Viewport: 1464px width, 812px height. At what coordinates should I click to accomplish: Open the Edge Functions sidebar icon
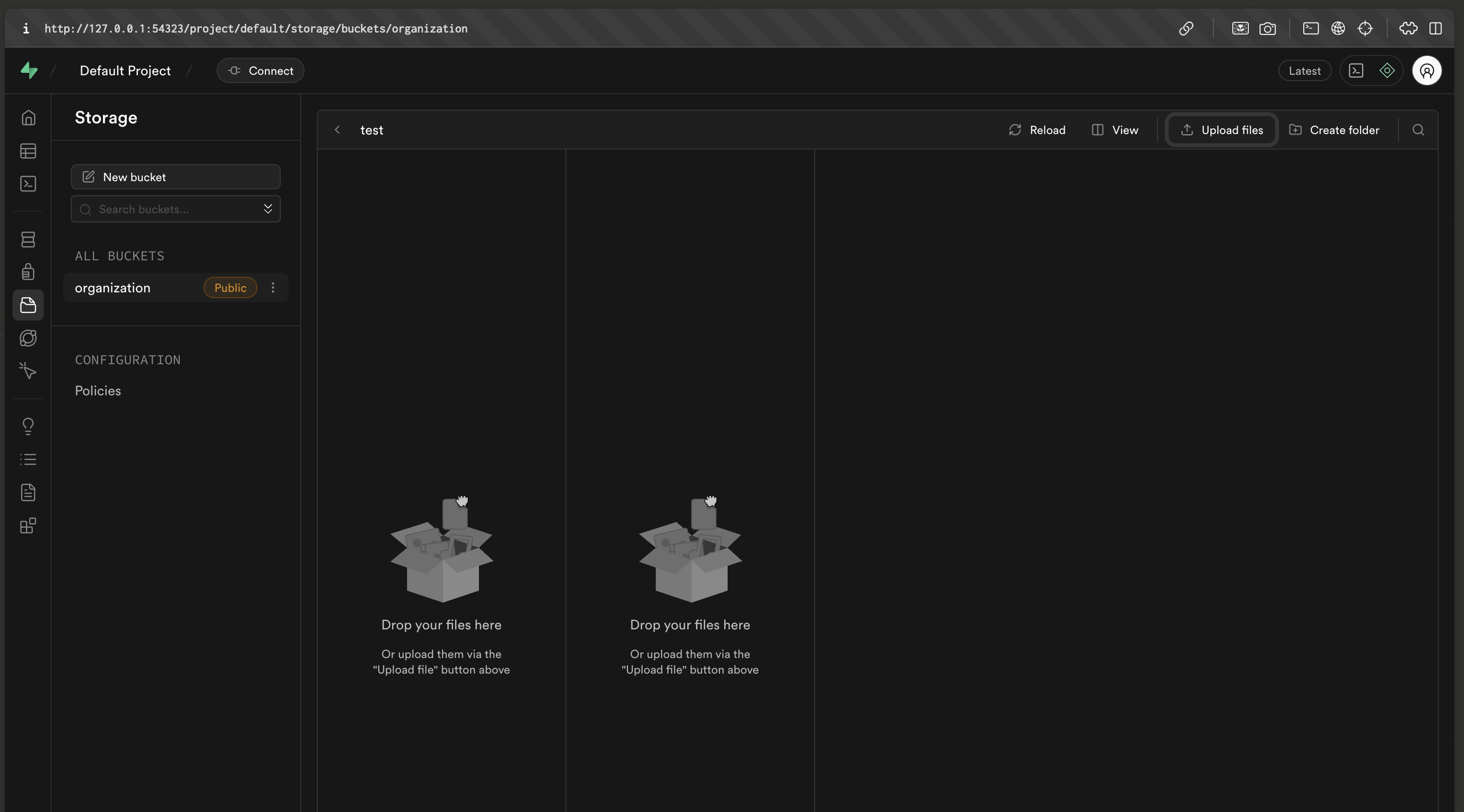click(x=28, y=338)
